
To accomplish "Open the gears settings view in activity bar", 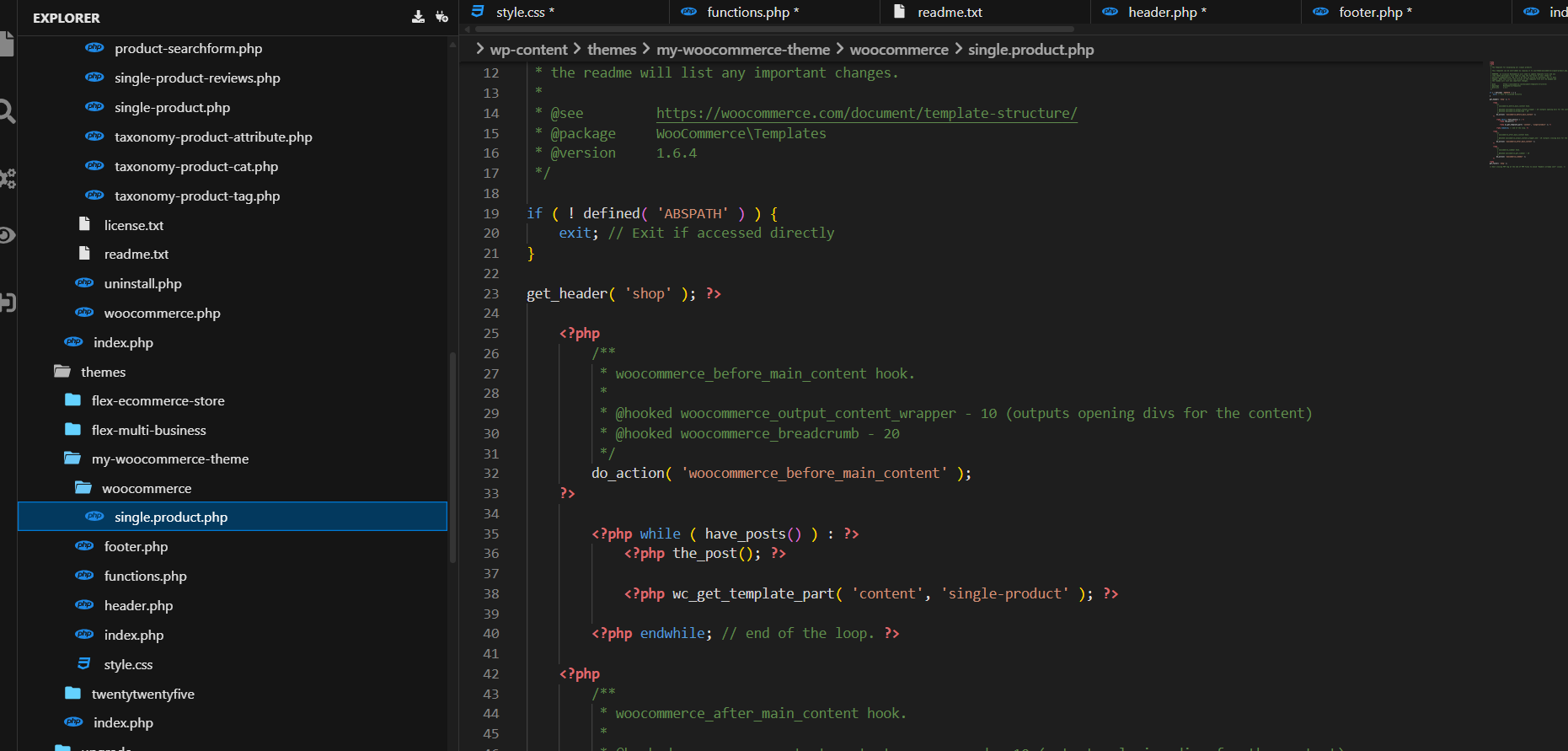I will click(x=8, y=179).
